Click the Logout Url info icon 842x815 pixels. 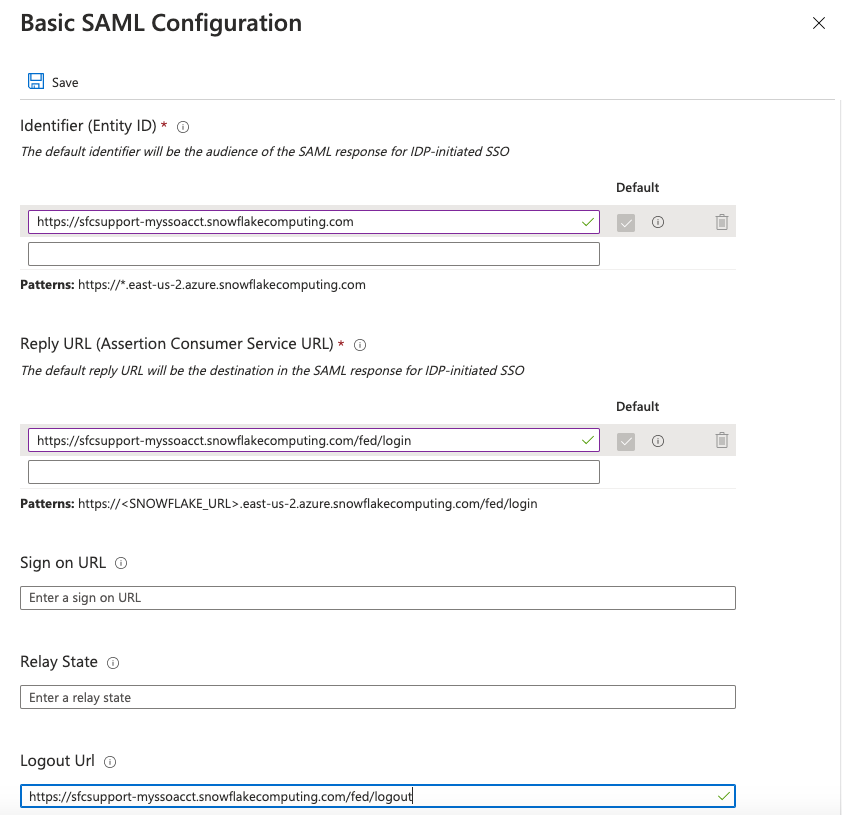coord(110,761)
